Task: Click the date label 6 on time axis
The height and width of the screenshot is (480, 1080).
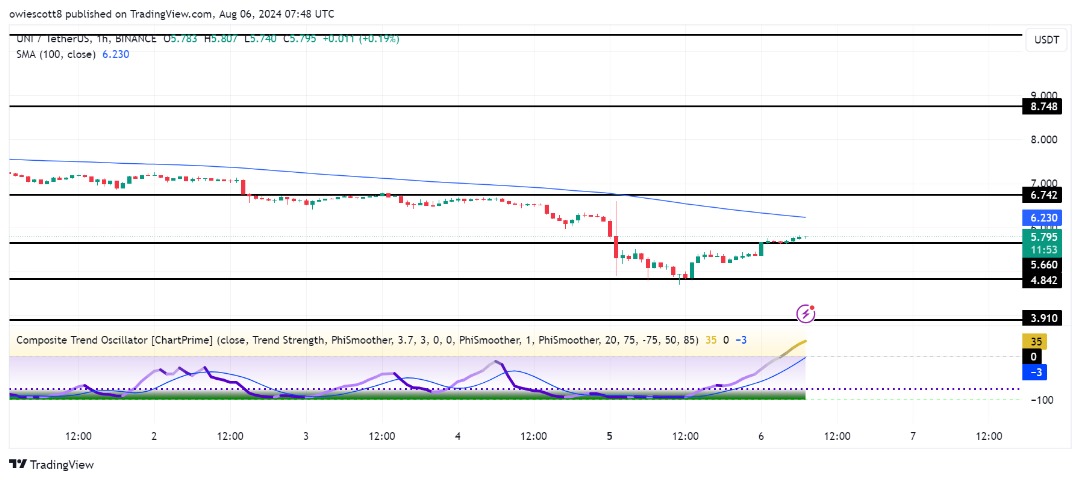Action: (761, 436)
